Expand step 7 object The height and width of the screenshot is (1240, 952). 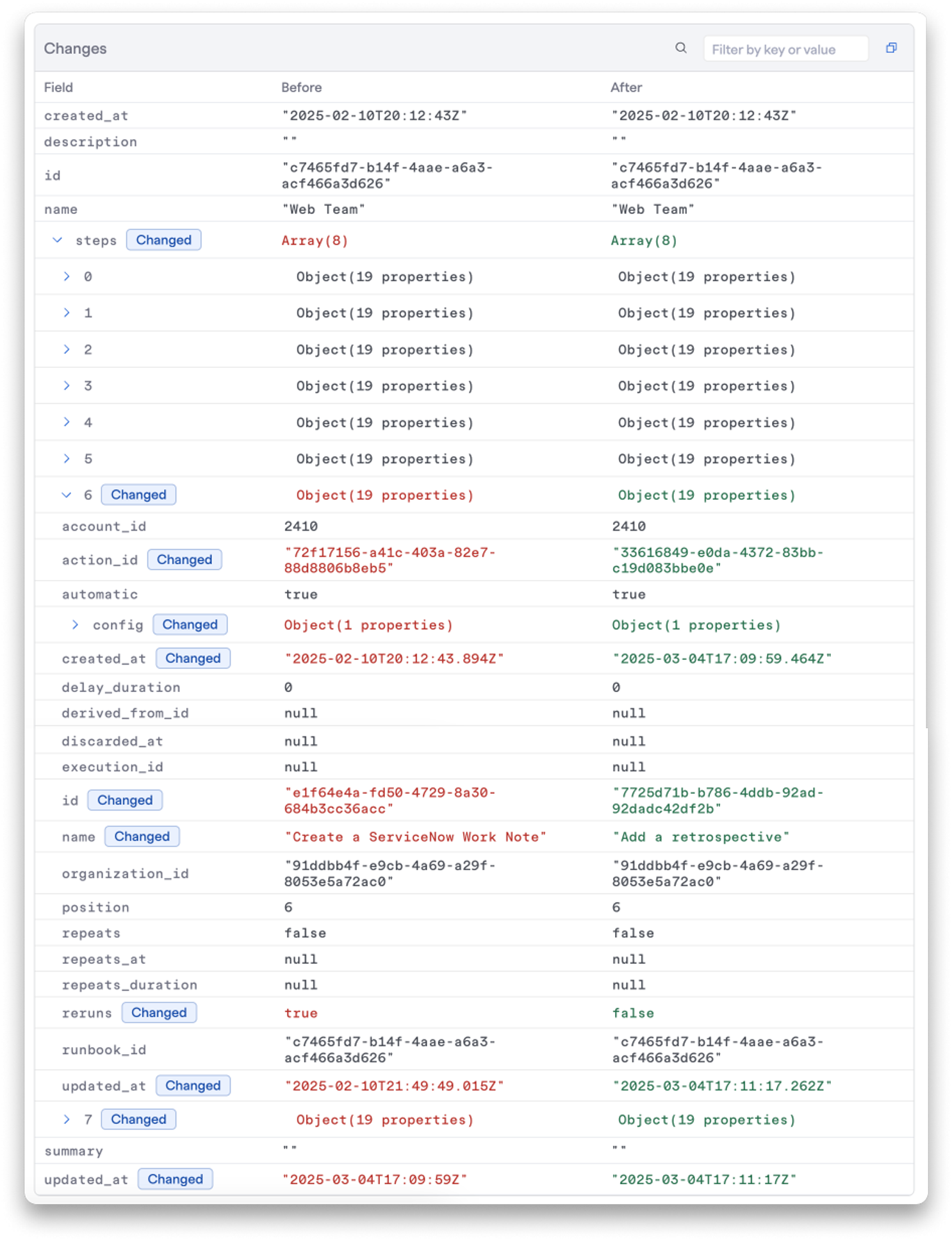[x=67, y=1120]
